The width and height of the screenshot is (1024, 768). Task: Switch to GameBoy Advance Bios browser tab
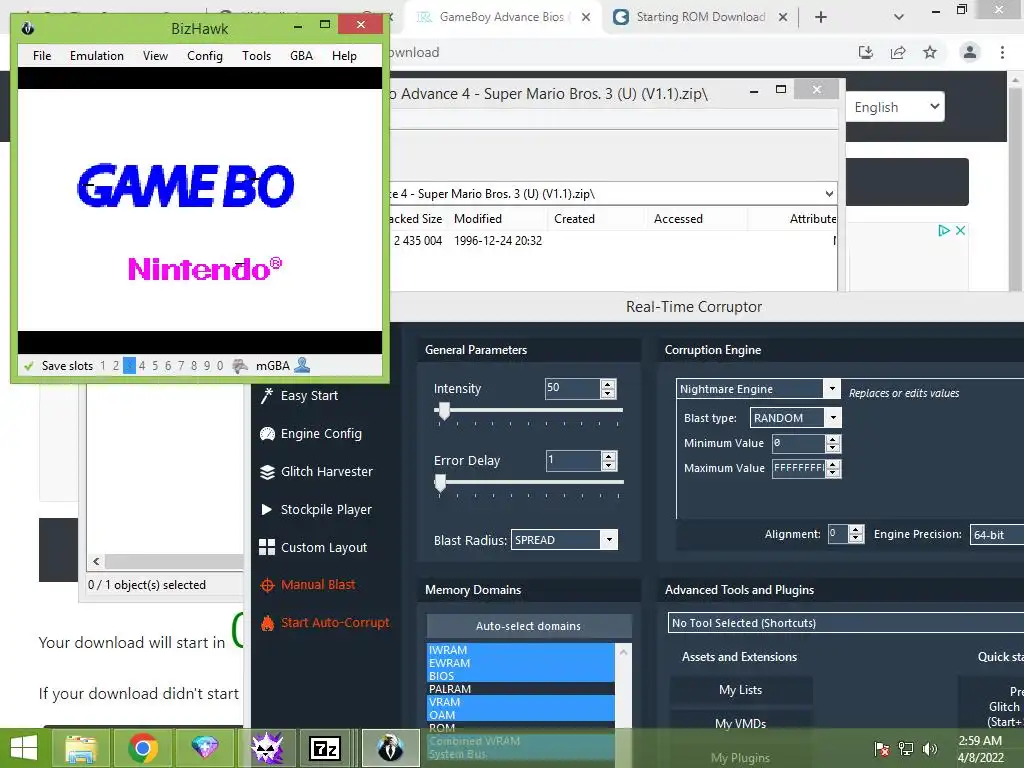coord(500,17)
